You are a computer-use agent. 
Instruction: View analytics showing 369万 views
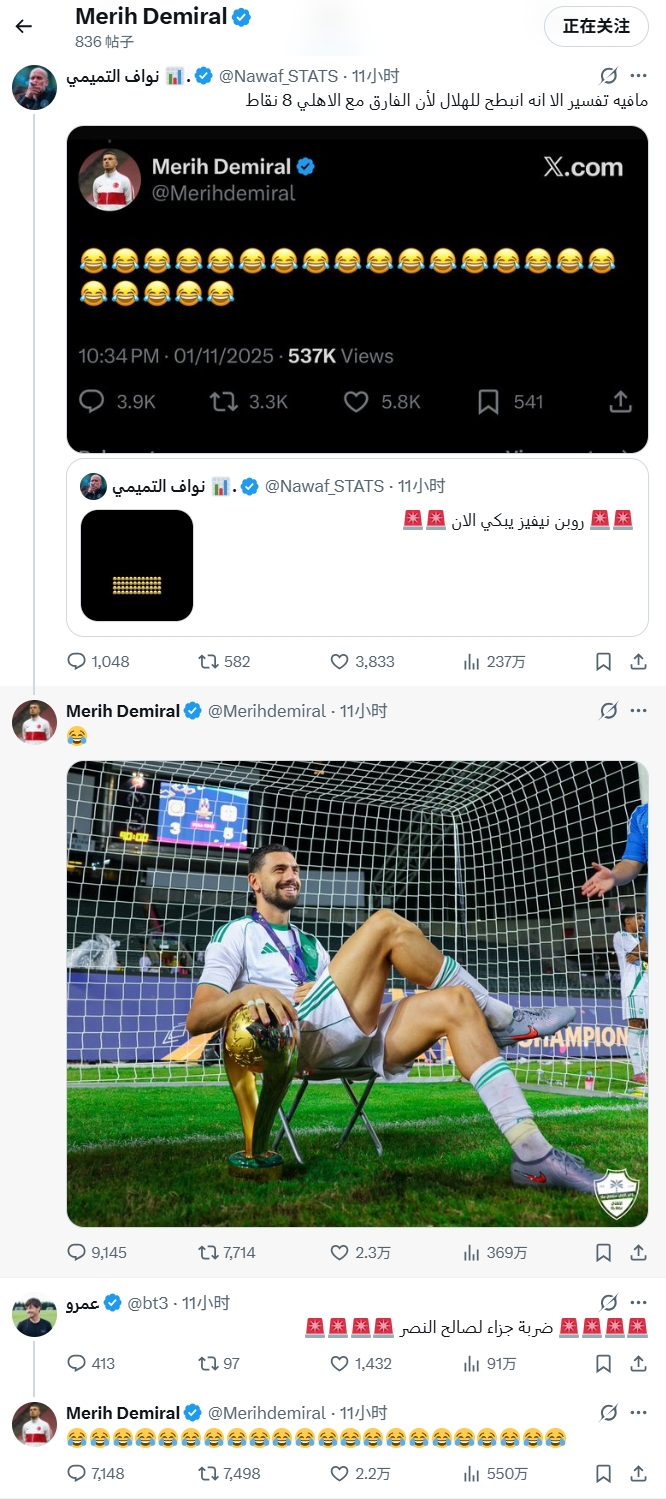[x=495, y=1252]
